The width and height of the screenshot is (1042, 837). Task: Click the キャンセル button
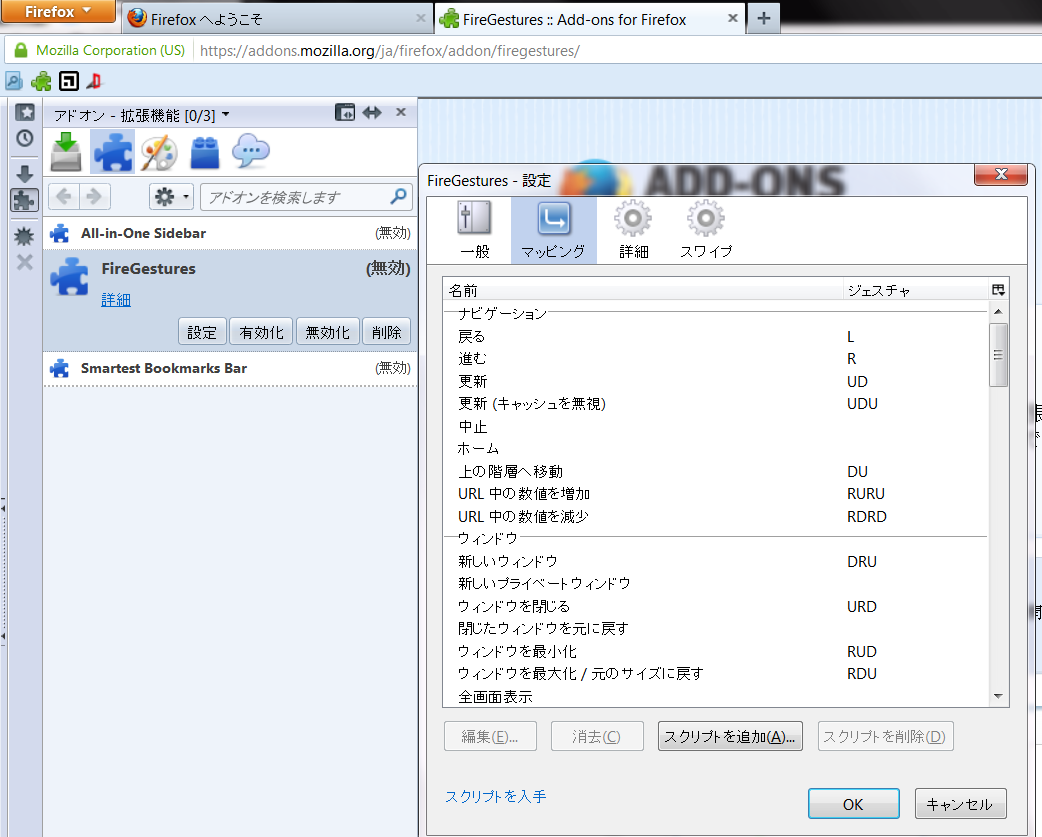(960, 804)
